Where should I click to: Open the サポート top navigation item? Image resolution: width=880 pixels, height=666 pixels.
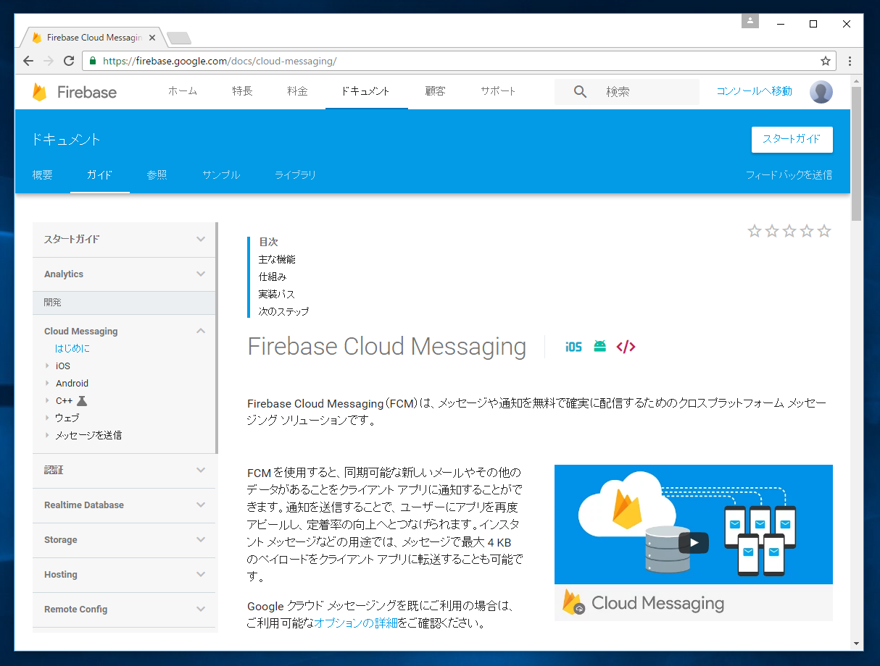pyautogui.click(x=498, y=91)
